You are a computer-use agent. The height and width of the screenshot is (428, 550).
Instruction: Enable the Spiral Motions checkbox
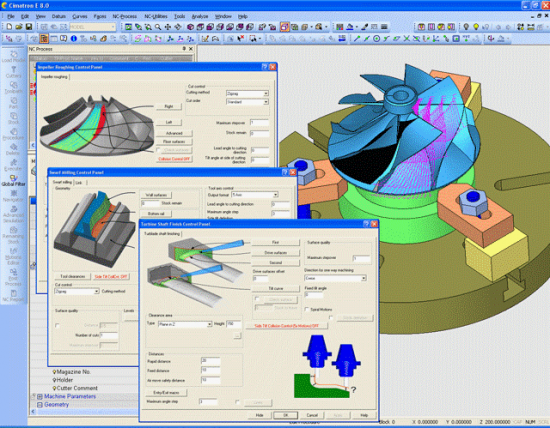307,309
